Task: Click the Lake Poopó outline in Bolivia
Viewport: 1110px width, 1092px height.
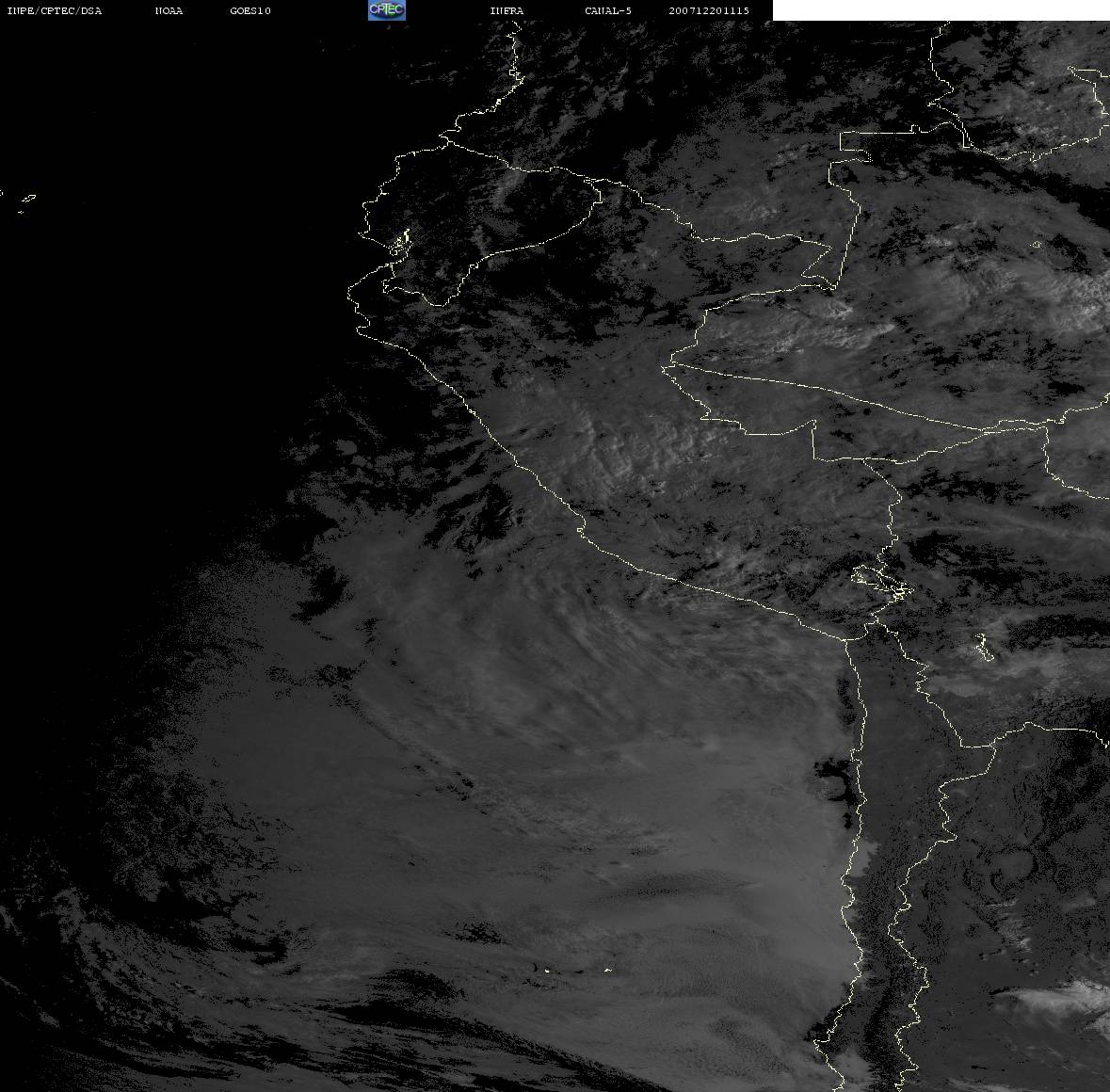Action: (x=982, y=648)
